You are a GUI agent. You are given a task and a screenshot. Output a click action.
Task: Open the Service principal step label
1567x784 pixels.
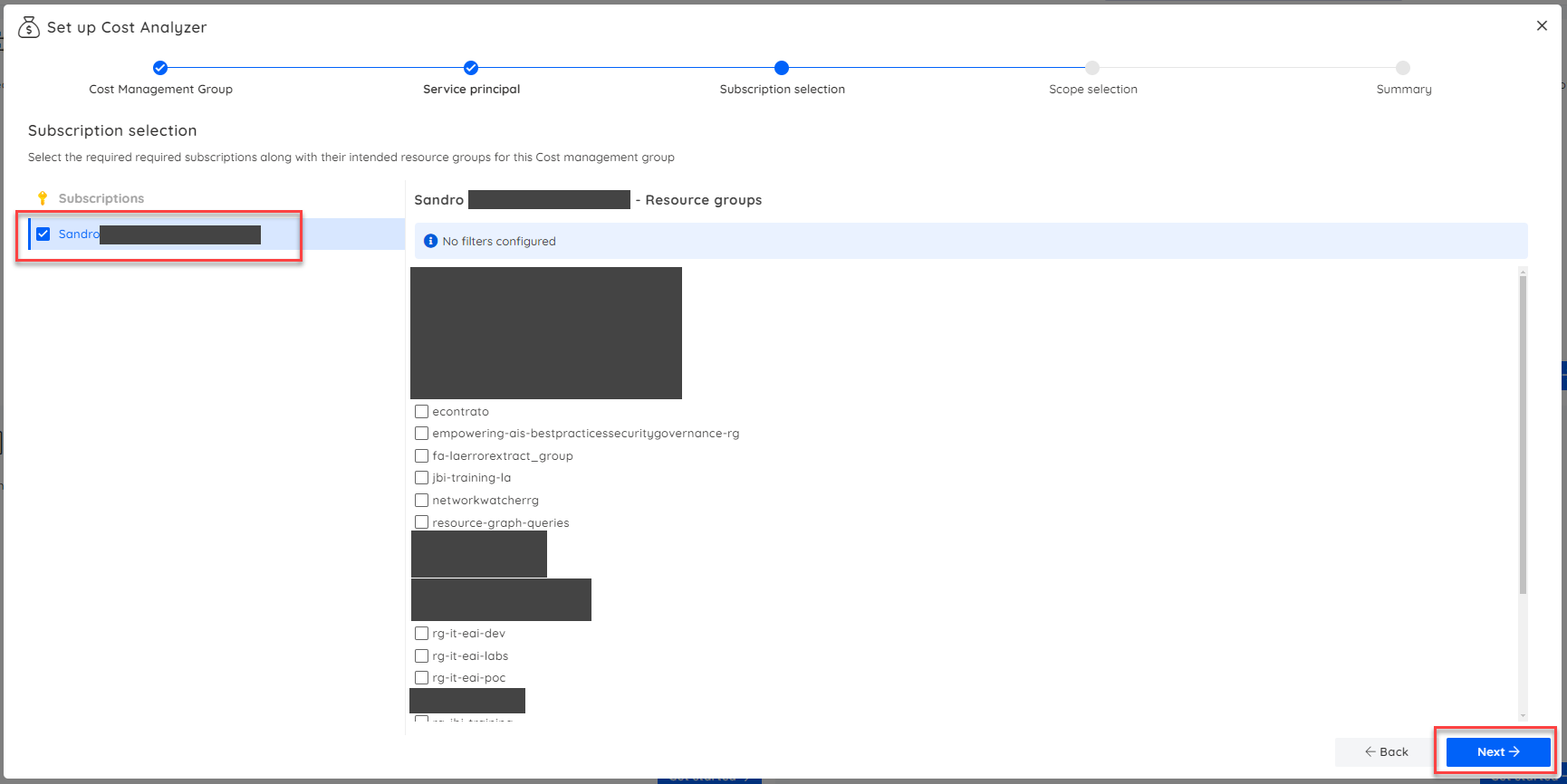471,90
